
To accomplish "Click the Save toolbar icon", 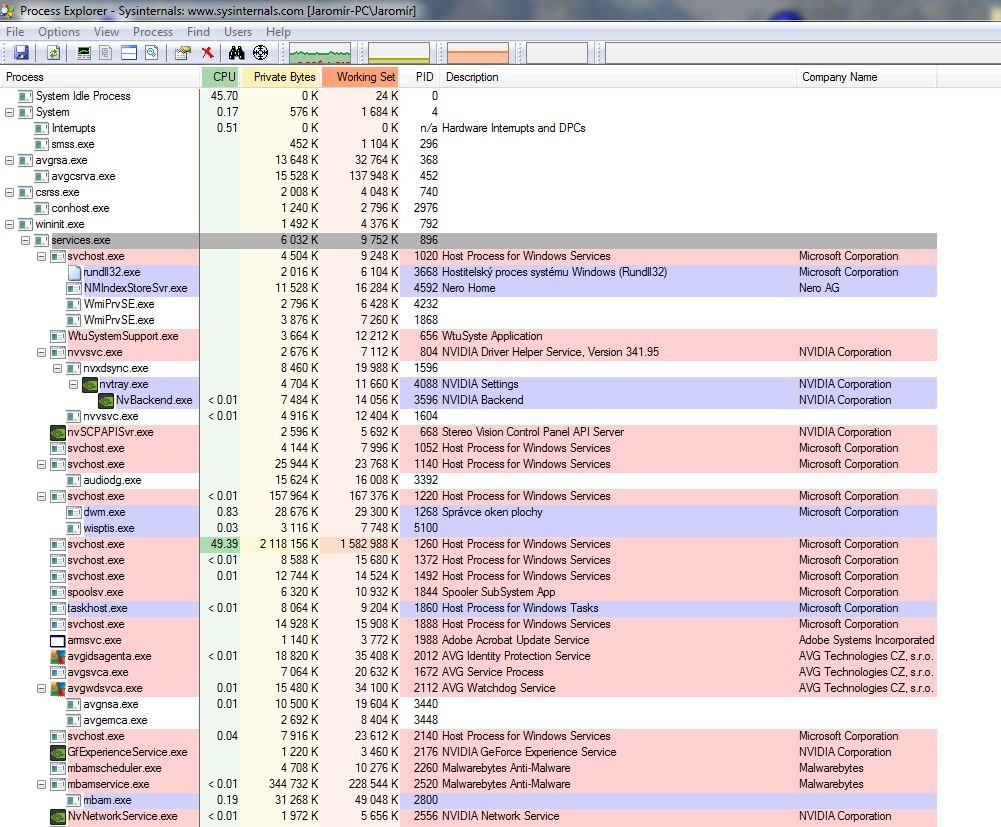I will (x=22, y=53).
